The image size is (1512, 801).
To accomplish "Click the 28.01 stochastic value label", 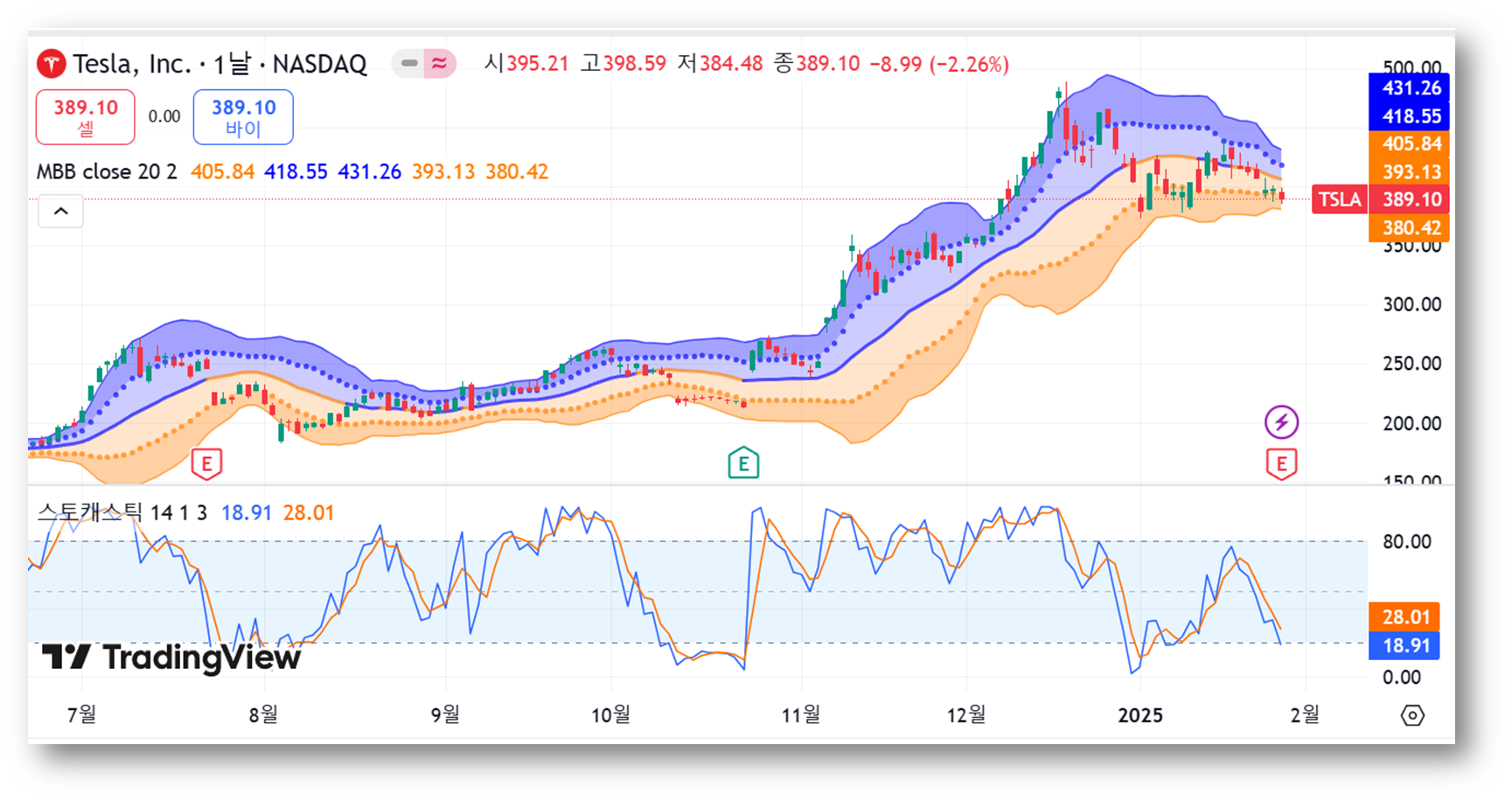I will tap(1404, 617).
